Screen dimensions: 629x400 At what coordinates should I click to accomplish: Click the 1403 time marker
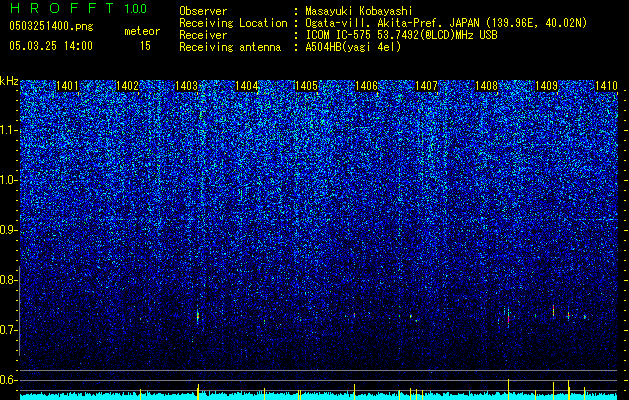click(x=187, y=86)
